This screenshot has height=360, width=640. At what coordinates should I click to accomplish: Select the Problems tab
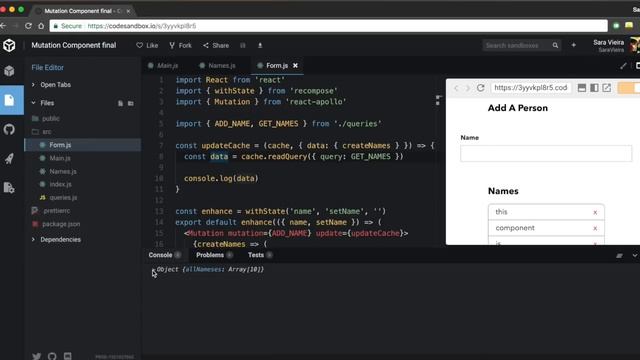click(x=214, y=255)
